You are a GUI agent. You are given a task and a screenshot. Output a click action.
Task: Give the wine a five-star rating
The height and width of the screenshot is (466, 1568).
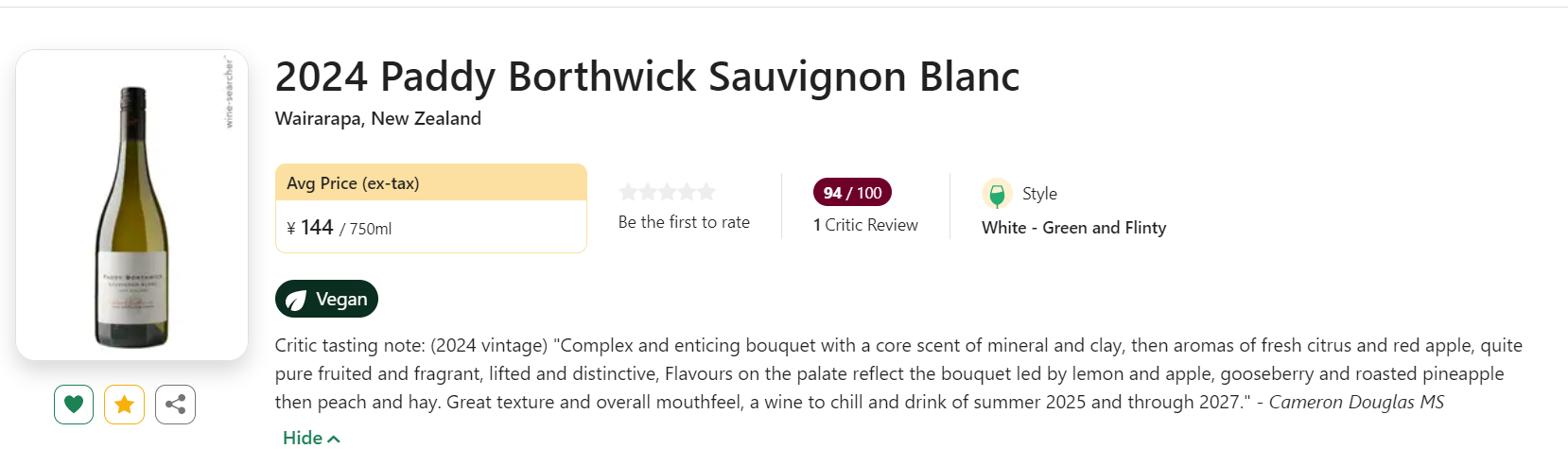pos(706,193)
